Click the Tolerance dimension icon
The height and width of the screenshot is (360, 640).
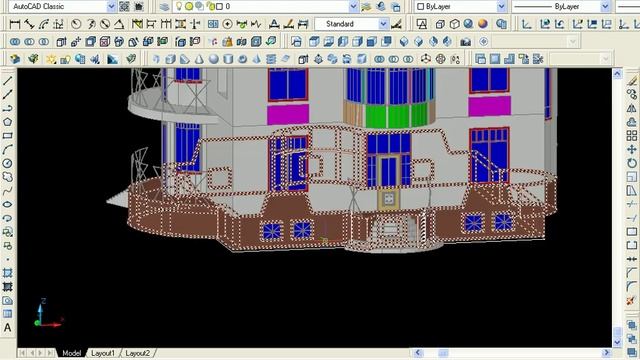point(213,24)
